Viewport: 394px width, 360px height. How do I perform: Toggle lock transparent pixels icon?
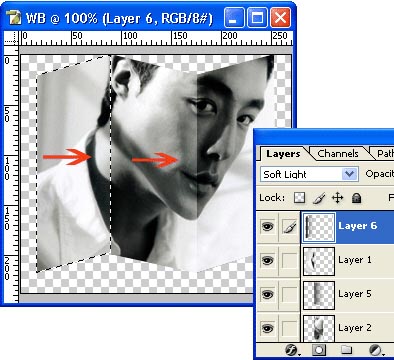coord(299,198)
